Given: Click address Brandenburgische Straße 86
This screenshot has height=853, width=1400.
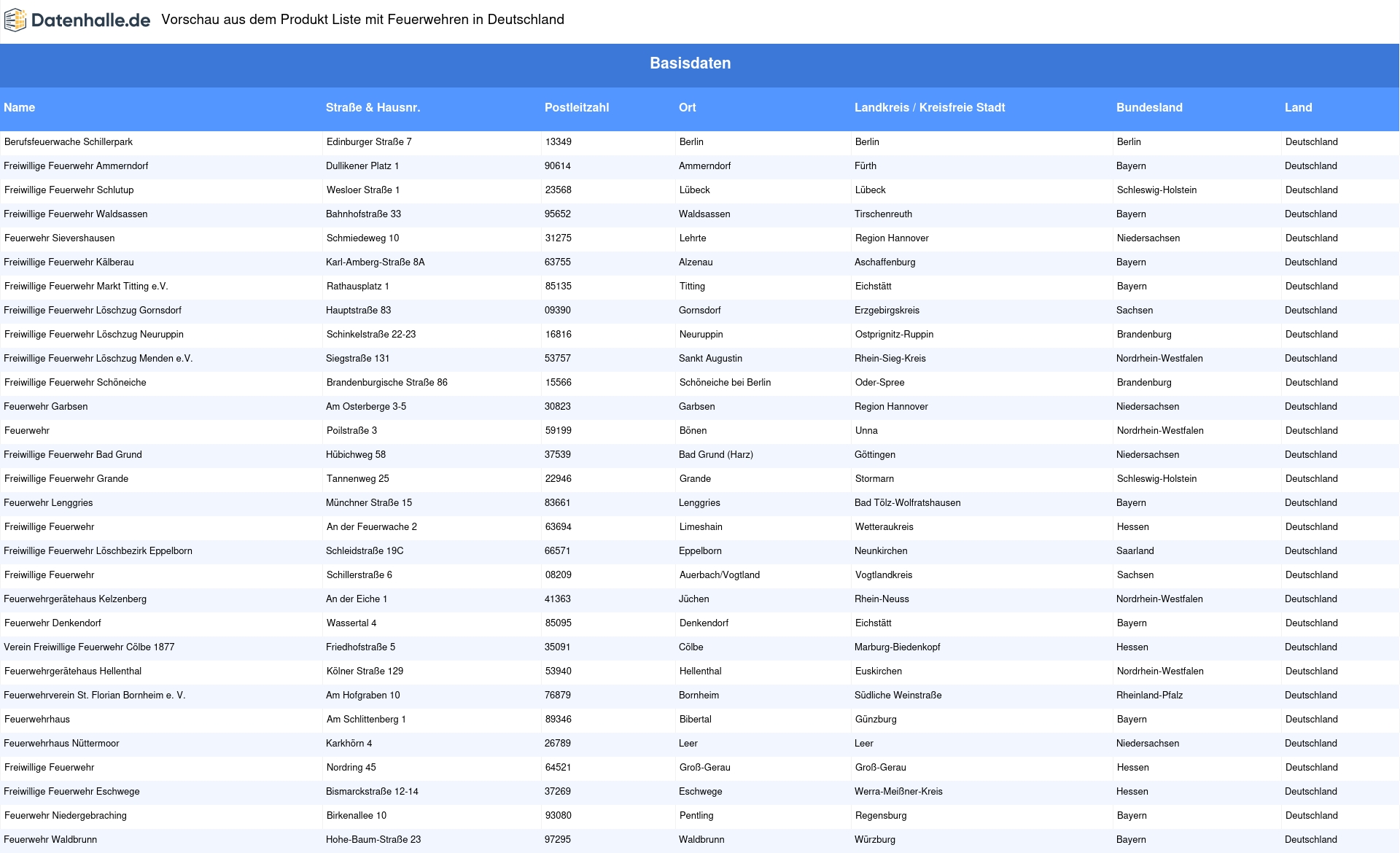Looking at the screenshot, I should (x=387, y=383).
